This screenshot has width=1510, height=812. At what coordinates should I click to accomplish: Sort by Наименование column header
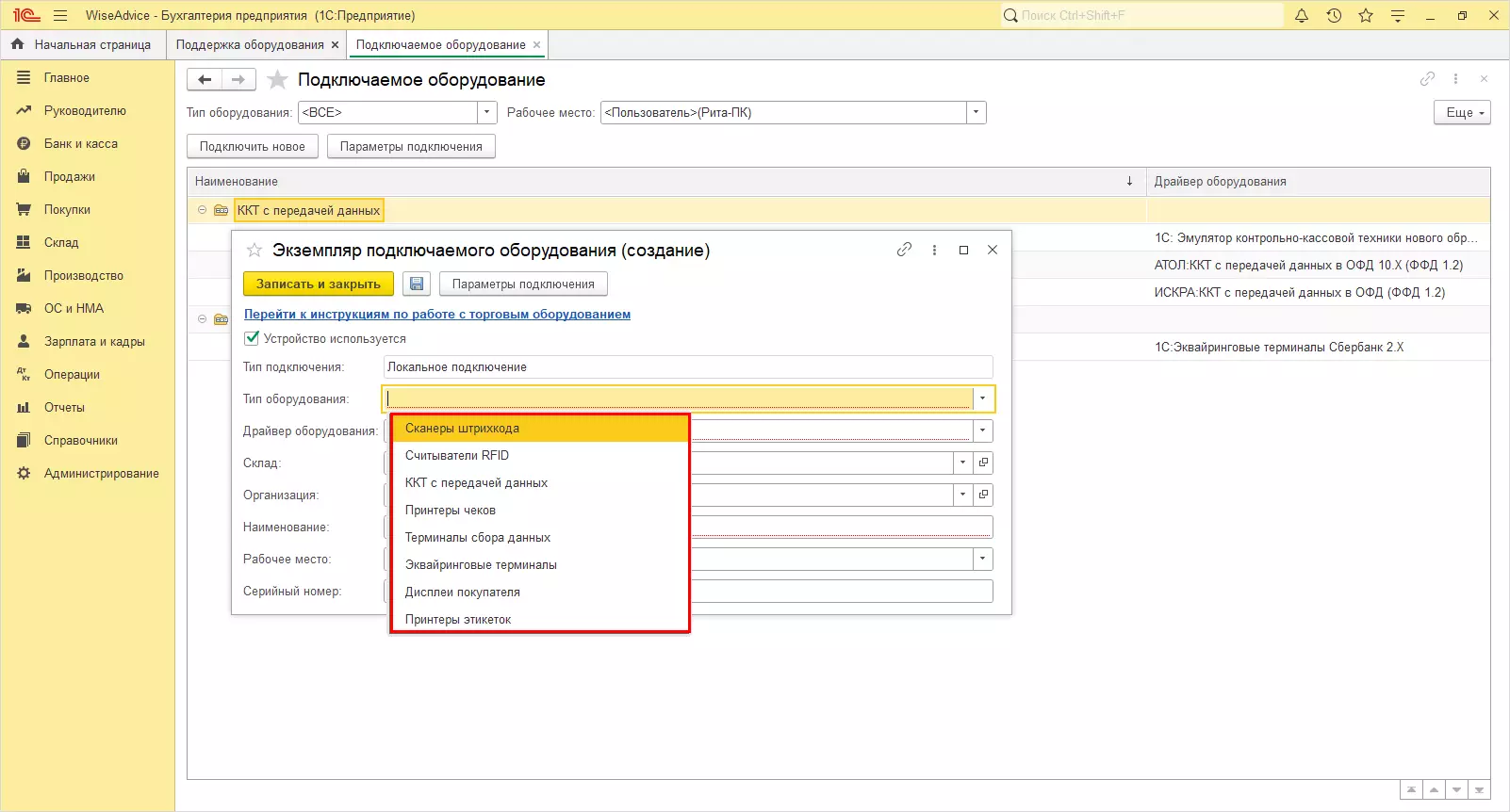(666, 181)
